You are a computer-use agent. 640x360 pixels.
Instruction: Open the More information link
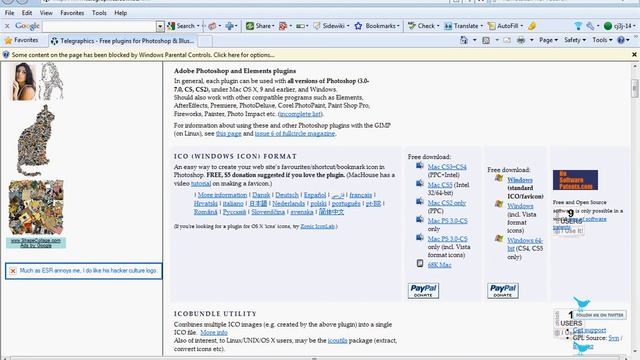point(222,195)
